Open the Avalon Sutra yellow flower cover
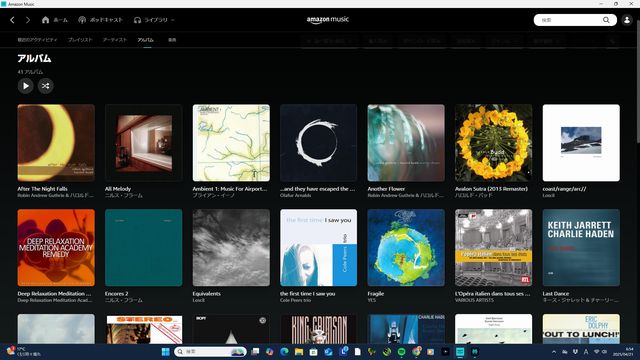Image resolution: width=640 pixels, height=360 pixels. (493, 142)
